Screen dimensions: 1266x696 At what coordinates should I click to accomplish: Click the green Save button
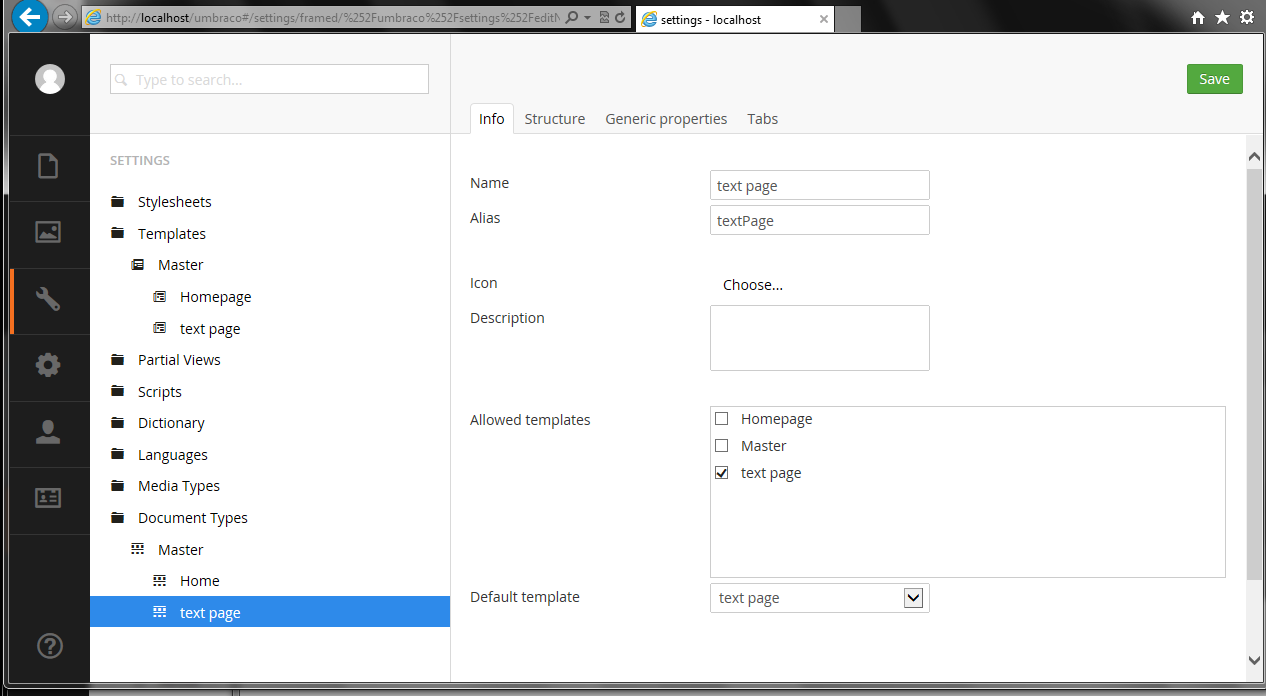(x=1215, y=79)
